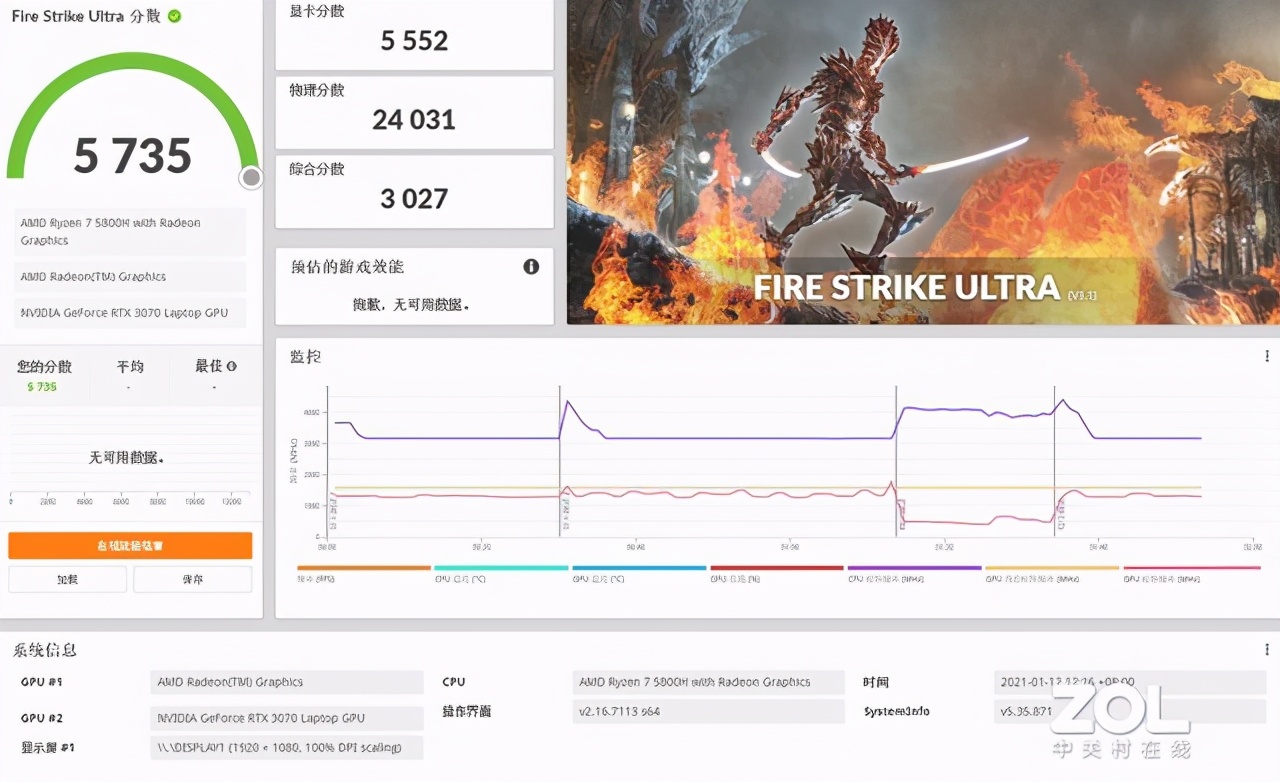Open the three-dot menu of the system info panel
The height and width of the screenshot is (782, 1280).
pos(1267,650)
